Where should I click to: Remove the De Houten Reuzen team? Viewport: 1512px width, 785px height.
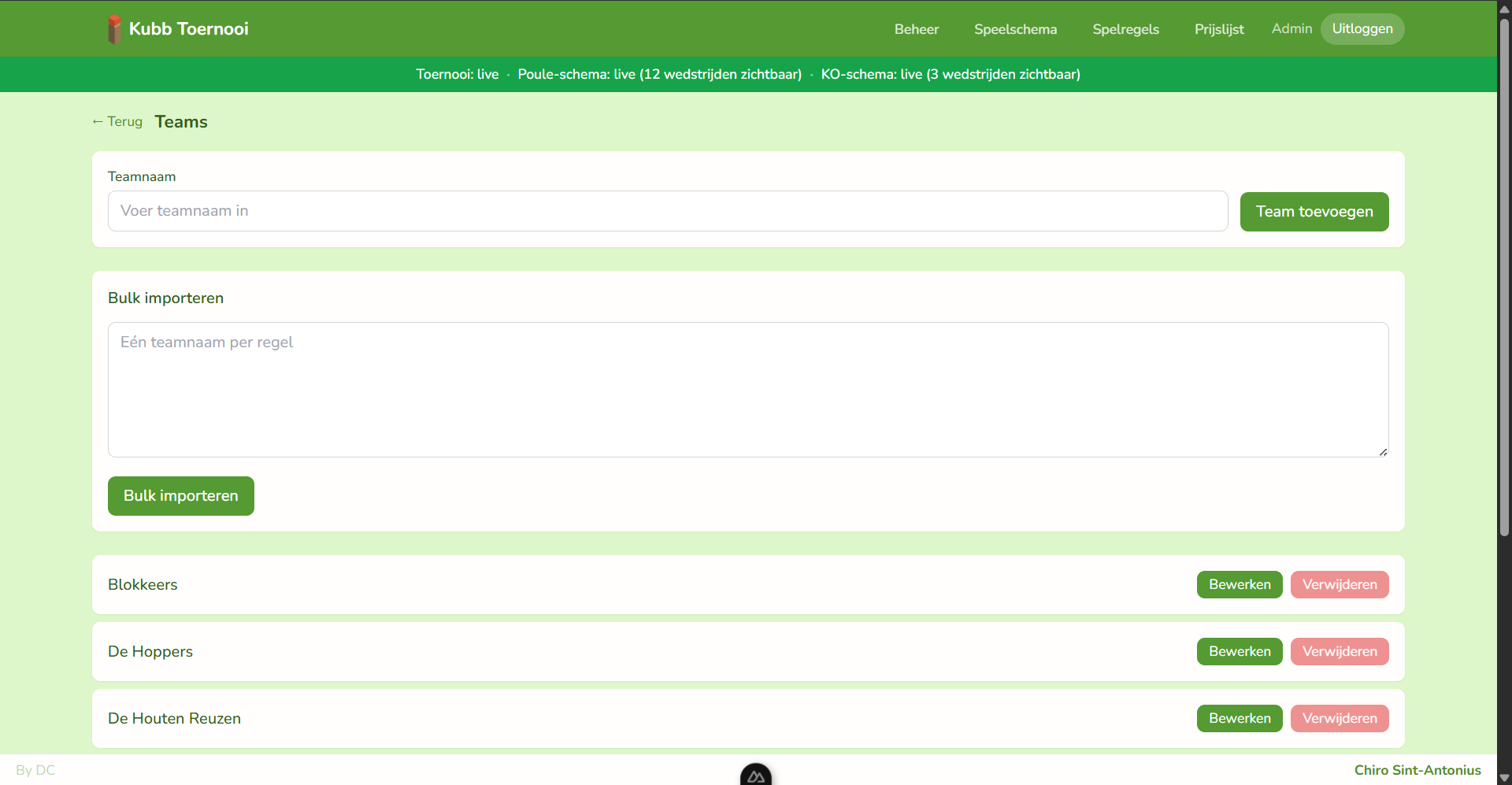point(1340,719)
